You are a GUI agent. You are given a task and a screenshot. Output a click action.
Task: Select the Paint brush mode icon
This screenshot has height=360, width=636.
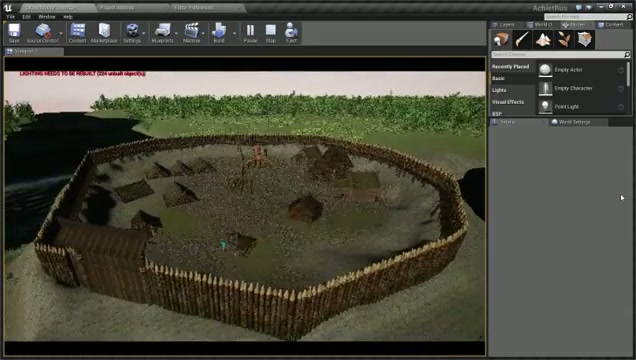(x=522, y=39)
